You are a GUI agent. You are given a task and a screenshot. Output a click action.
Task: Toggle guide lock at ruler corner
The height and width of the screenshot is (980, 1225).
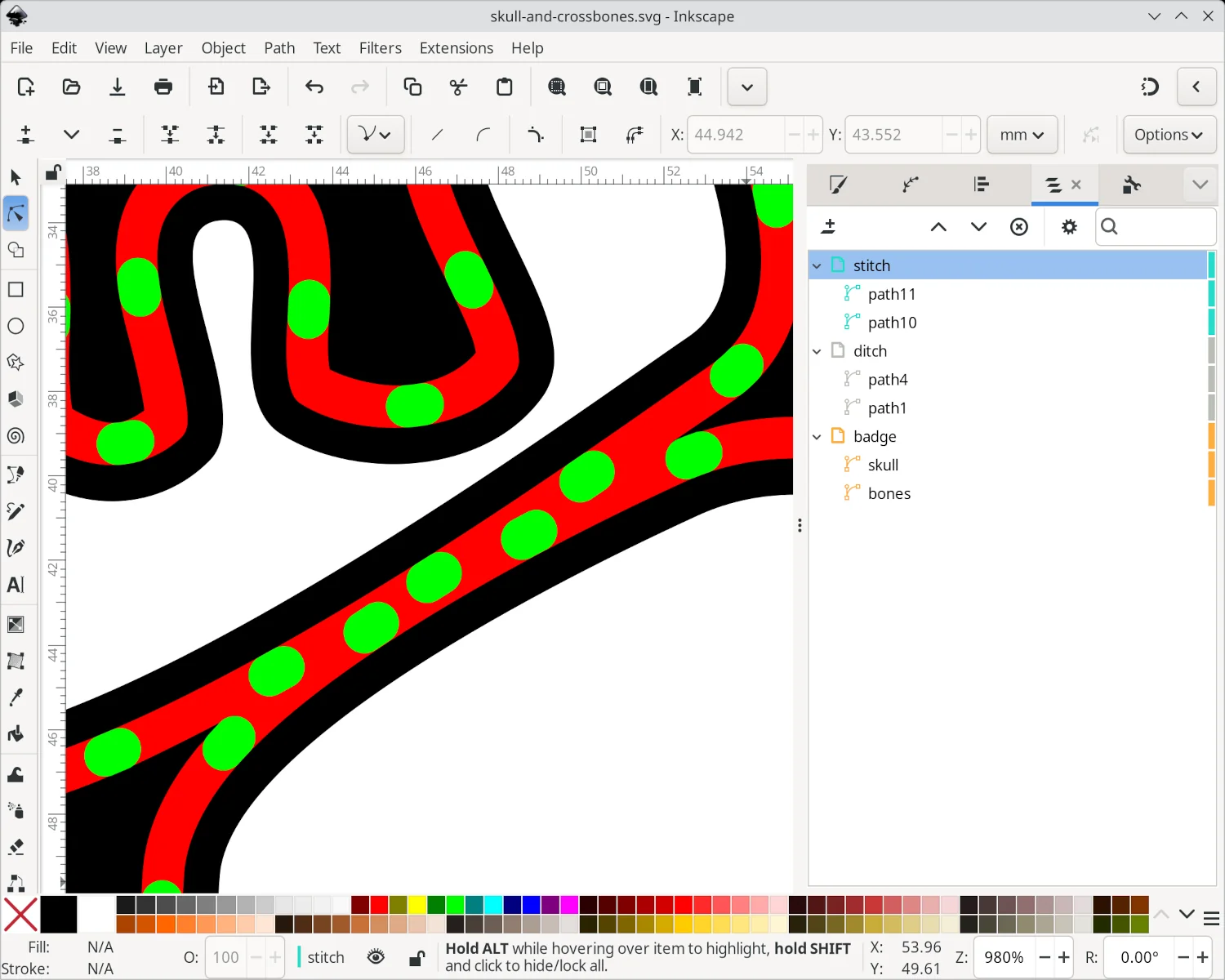(53, 172)
